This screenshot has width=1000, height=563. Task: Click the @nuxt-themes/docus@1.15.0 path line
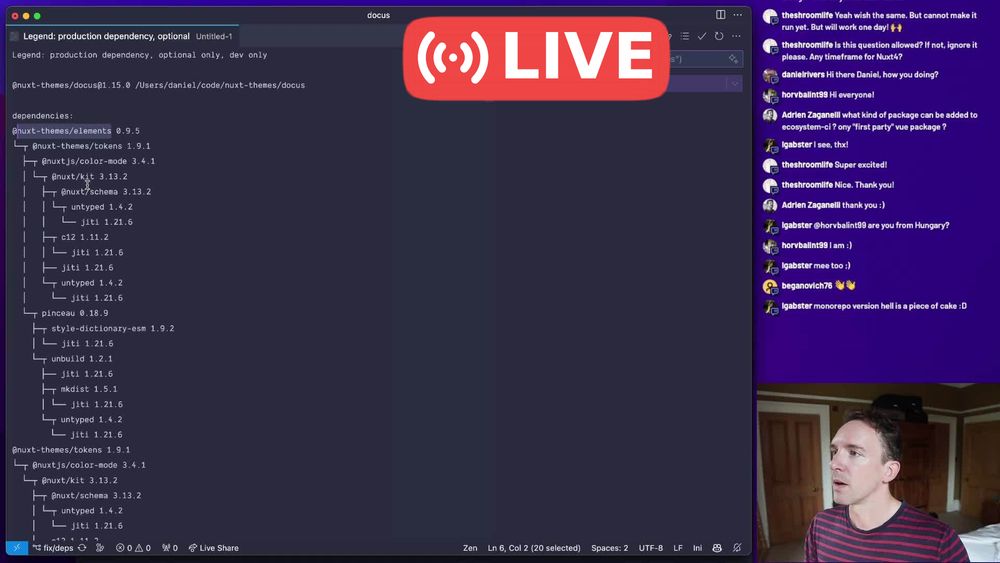click(158, 85)
